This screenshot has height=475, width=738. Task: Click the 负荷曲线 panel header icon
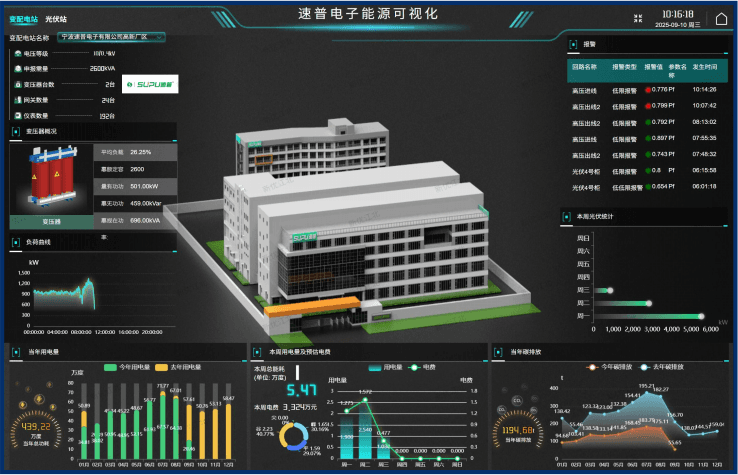[16, 242]
